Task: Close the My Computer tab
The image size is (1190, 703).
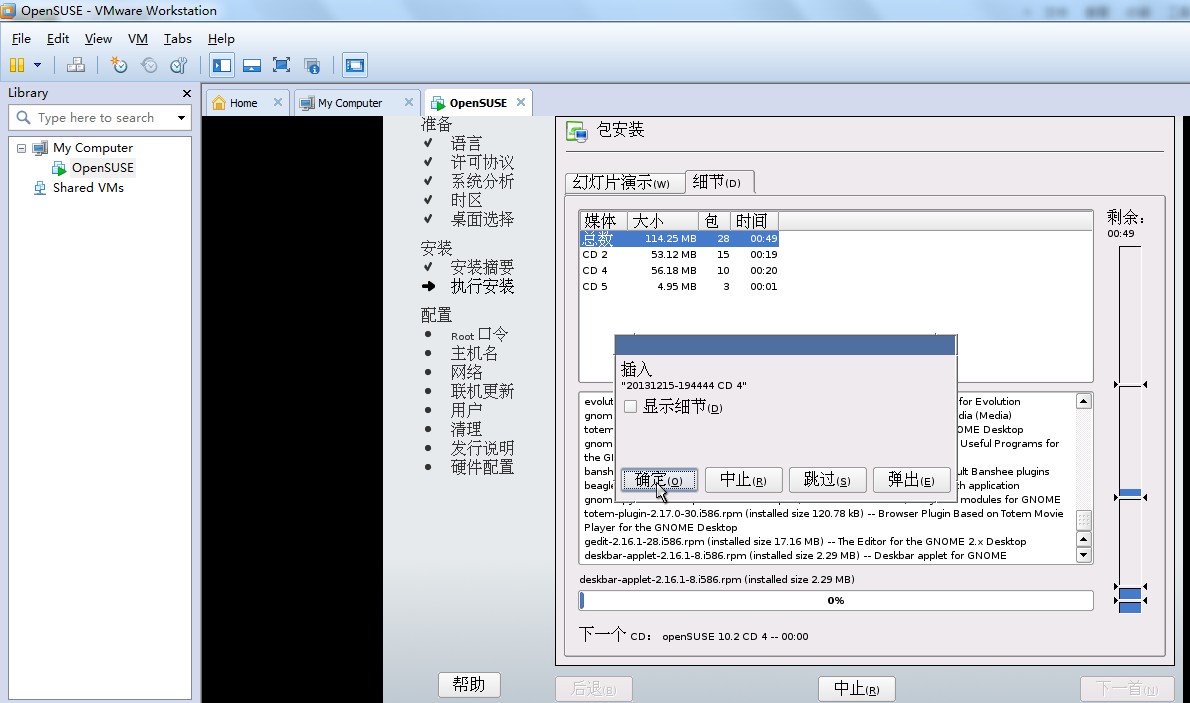Action: coord(409,102)
